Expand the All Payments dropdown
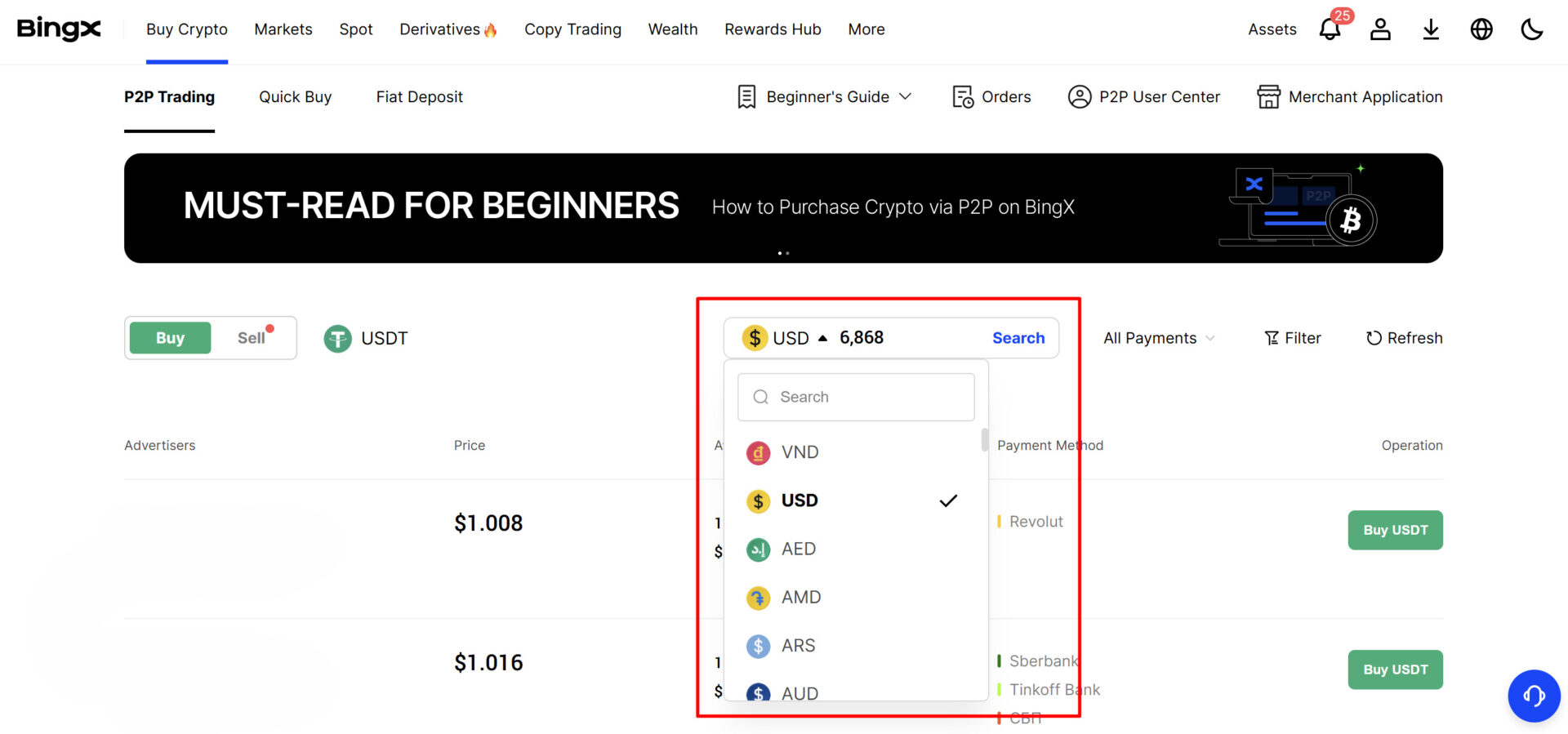This screenshot has width=1568, height=734. coord(1159,338)
